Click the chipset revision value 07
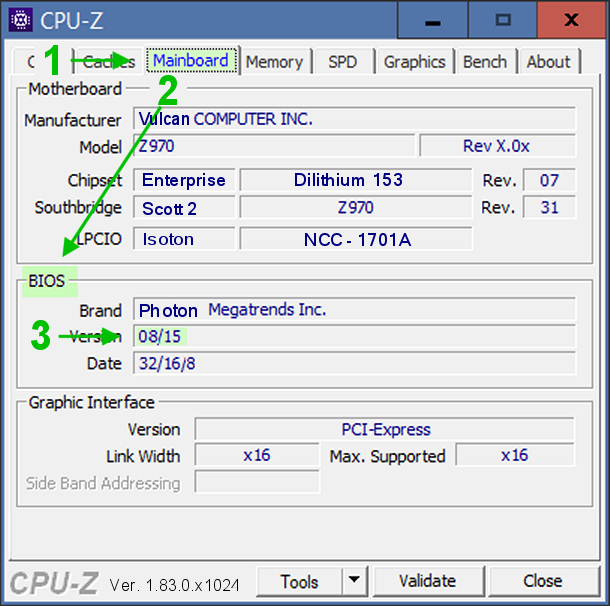This screenshot has height=606, width=610. click(549, 180)
